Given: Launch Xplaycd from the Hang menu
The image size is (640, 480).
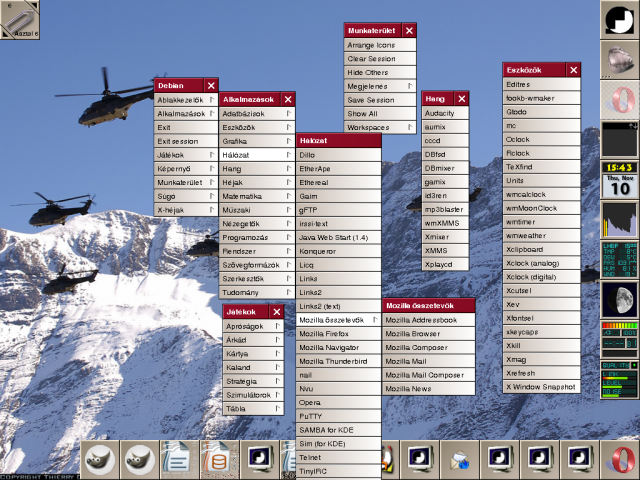Looking at the screenshot, I should point(445,264).
